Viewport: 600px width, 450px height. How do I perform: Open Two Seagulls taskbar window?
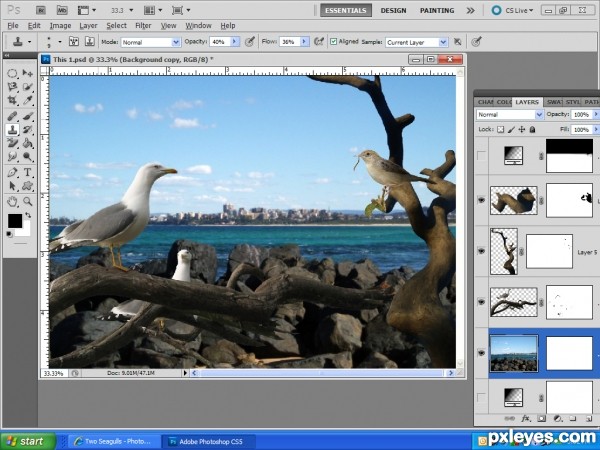click(114, 441)
